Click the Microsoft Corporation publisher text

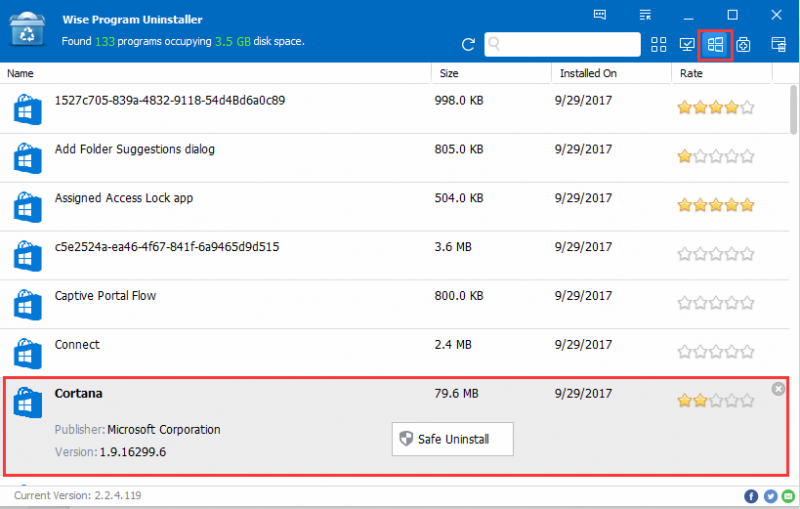164,430
